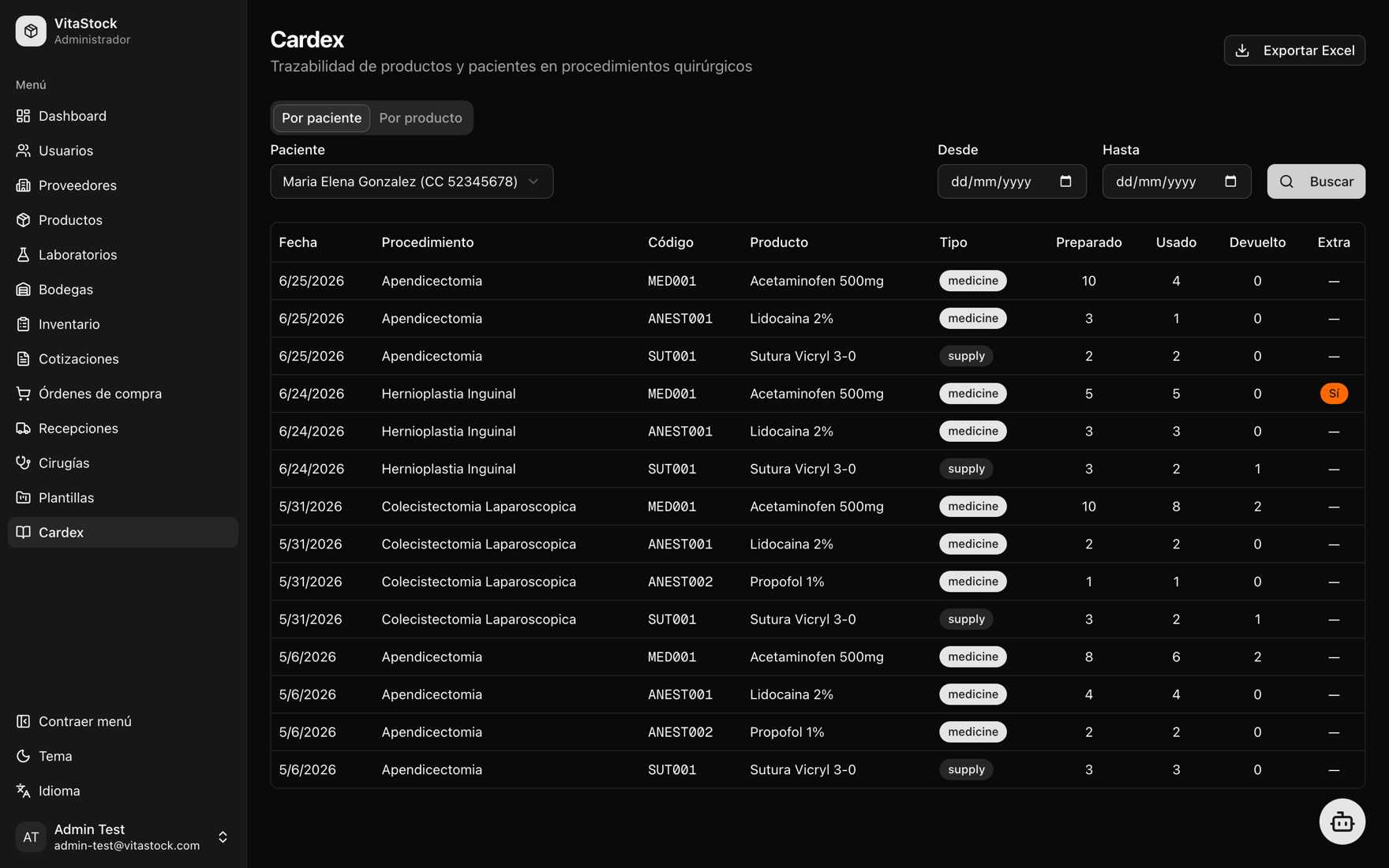The width and height of the screenshot is (1389, 868).
Task: Click the Tema moon icon
Action: (x=24, y=756)
